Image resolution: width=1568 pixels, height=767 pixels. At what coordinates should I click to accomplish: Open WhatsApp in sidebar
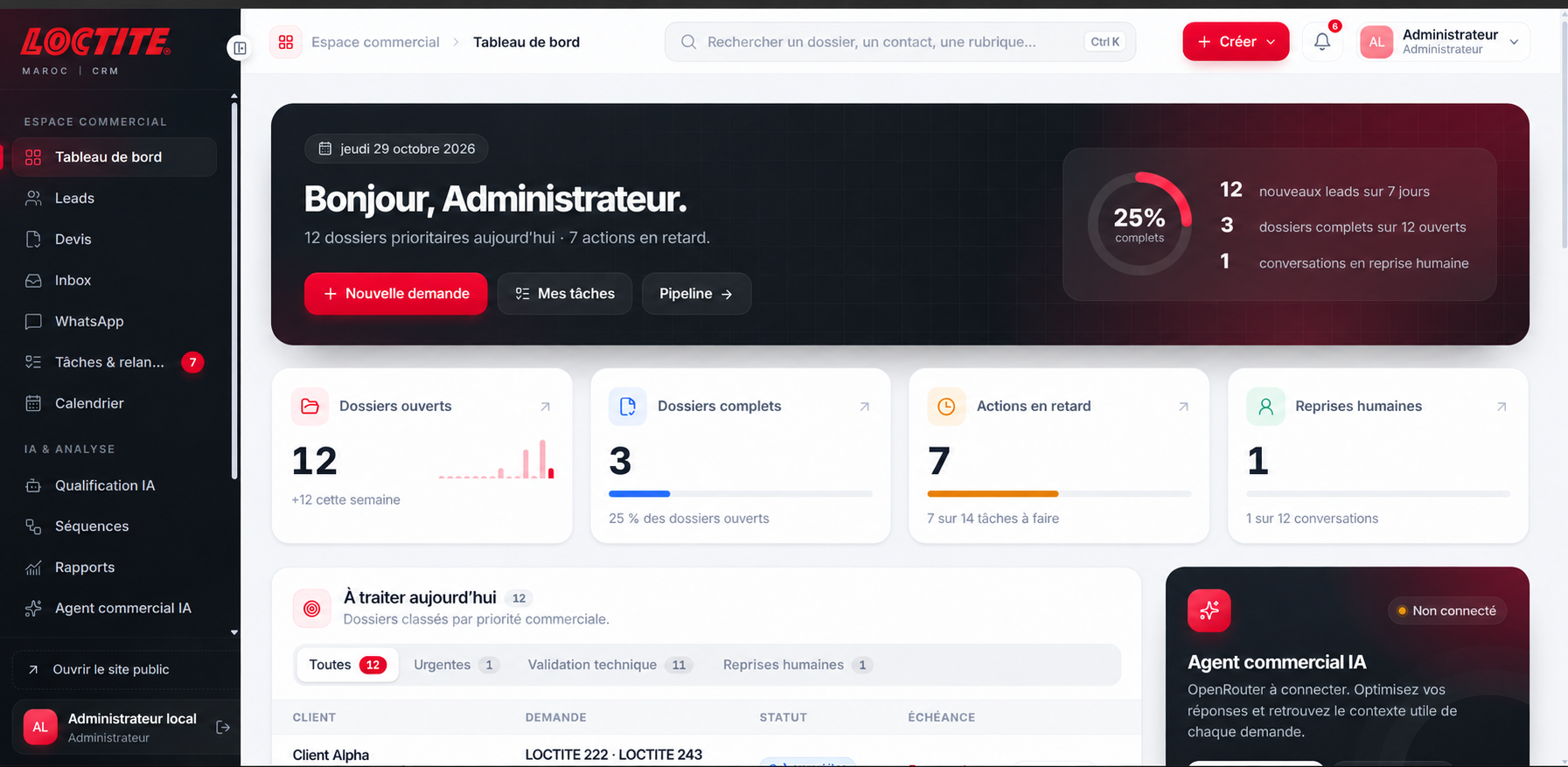click(114, 321)
